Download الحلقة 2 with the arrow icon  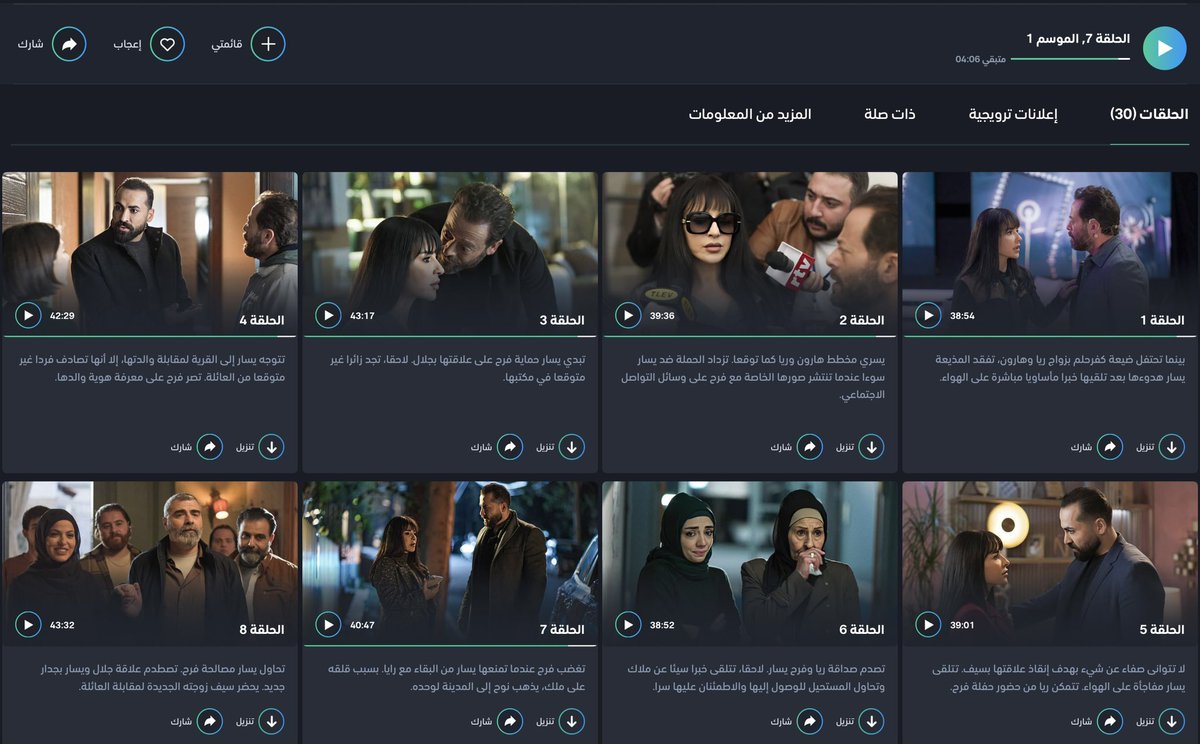coord(872,447)
